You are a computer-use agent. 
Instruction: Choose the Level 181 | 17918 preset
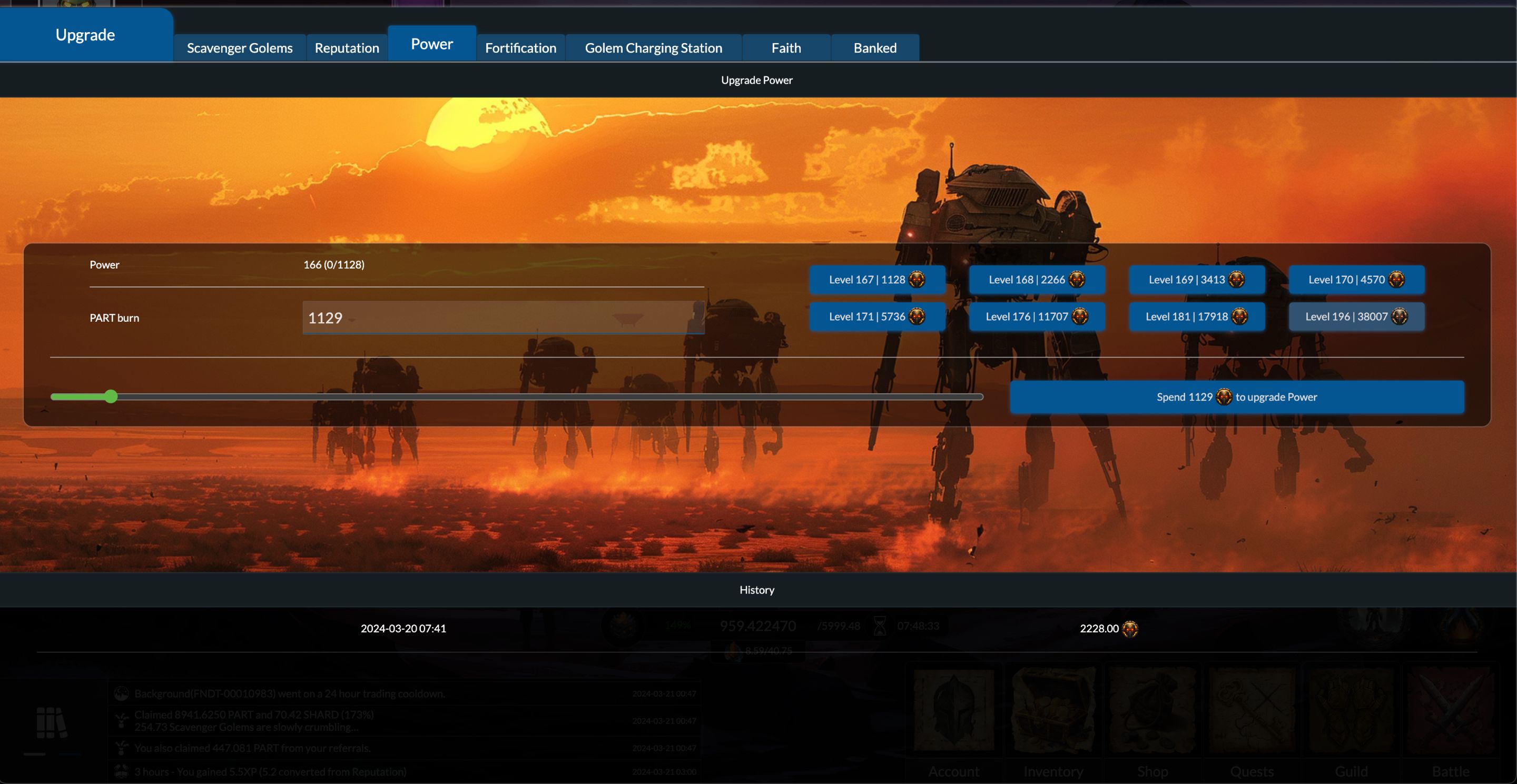1197,316
